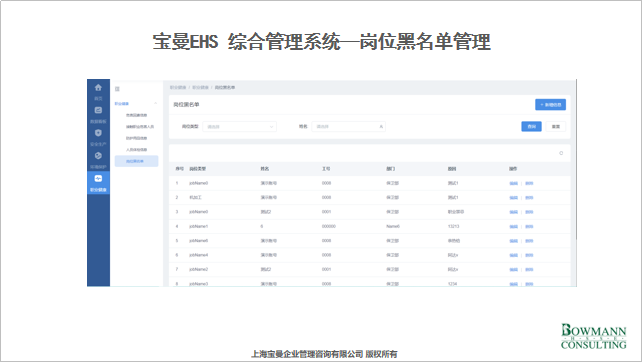Click edit link for the jobName1 row
Image resolution: width=643 pixels, height=363 pixels.
(513, 226)
